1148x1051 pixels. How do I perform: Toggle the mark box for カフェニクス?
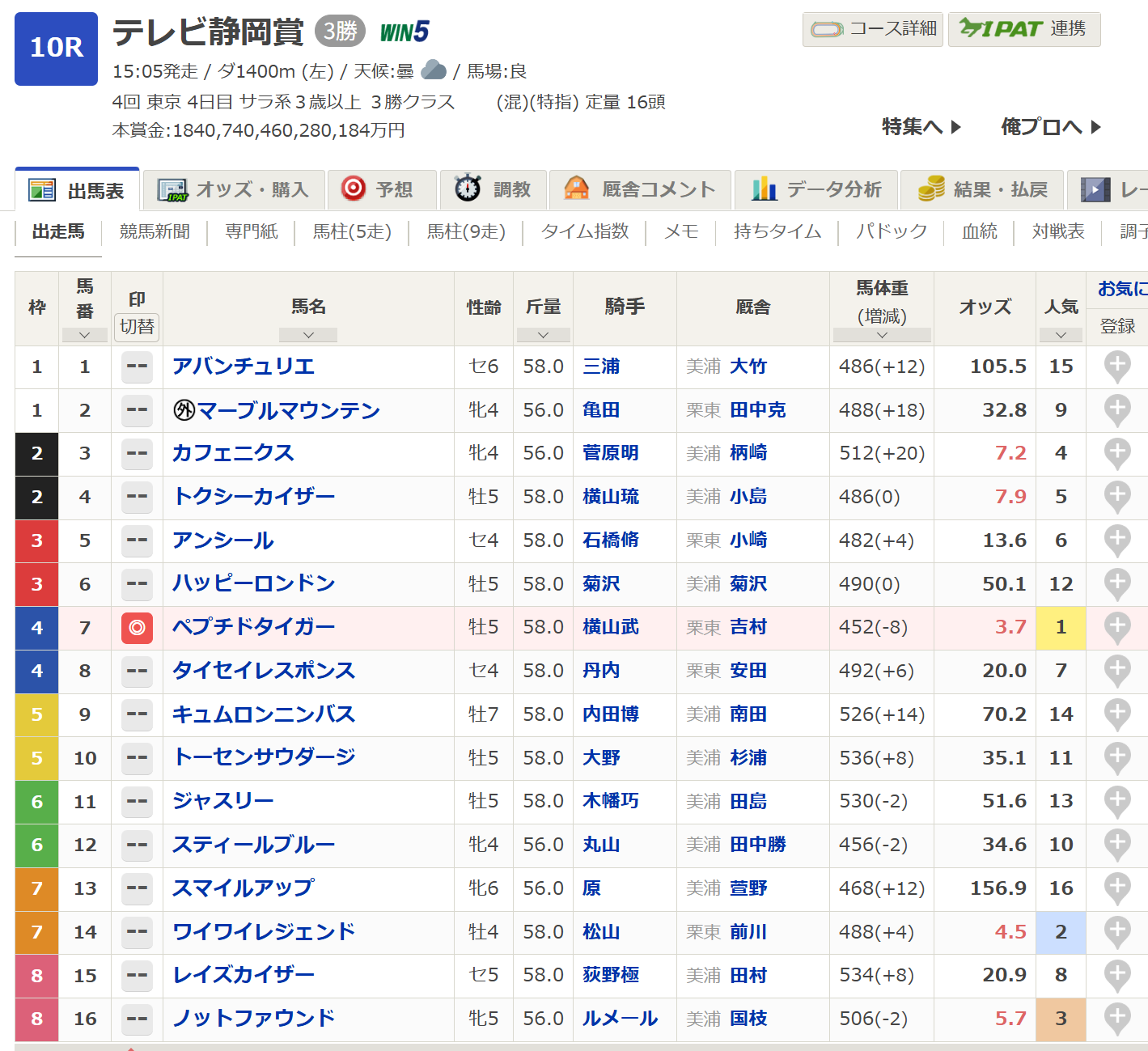pyautogui.click(x=137, y=454)
